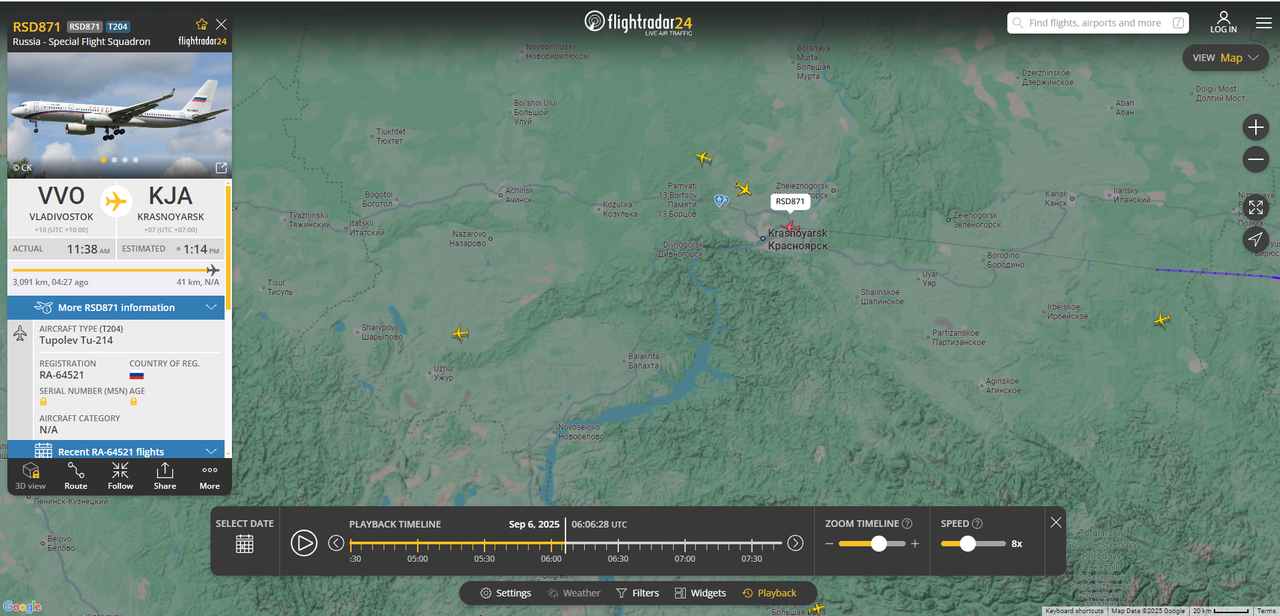Screen dimensions: 1280x616
Task: Show the first aircraft photo dot
Action: 102,160
